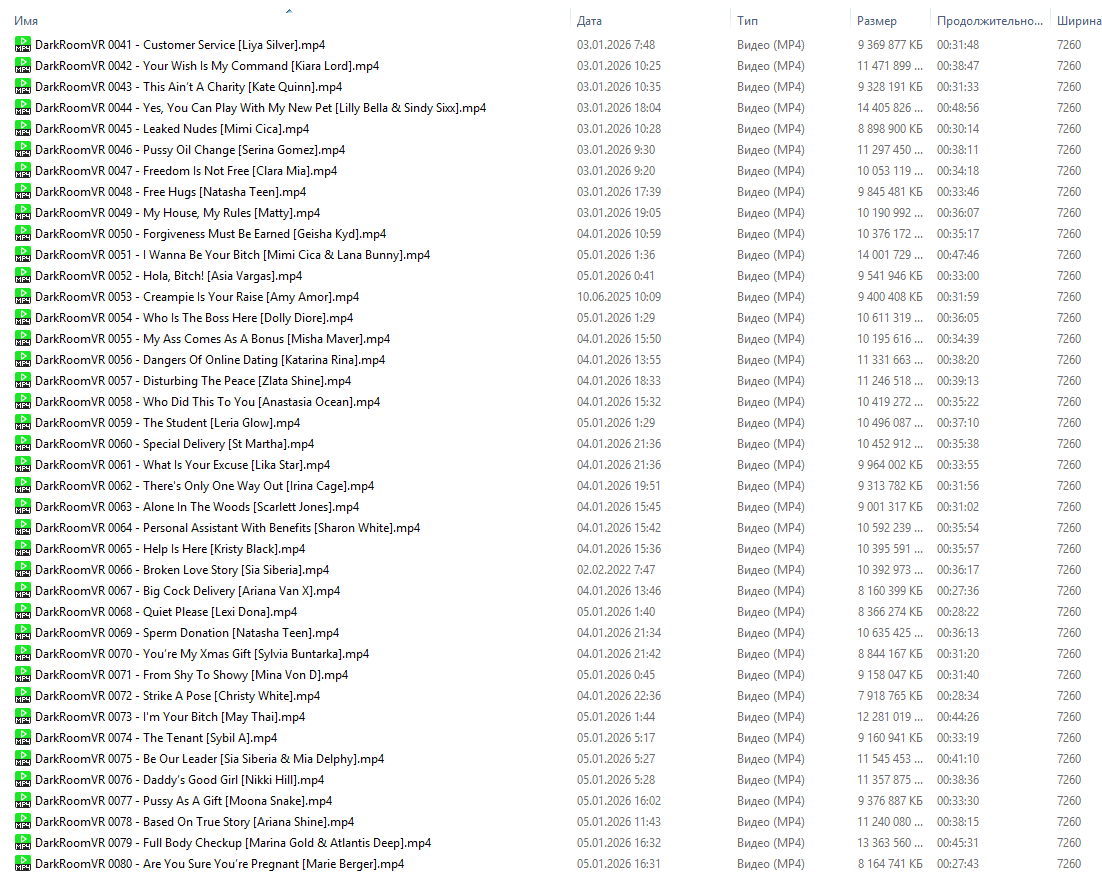Screen dimensions: 1102x881
Task: Select file name 'DarkRoomVR 0075 - Be Our Leader'
Action: pyautogui.click(x=209, y=759)
